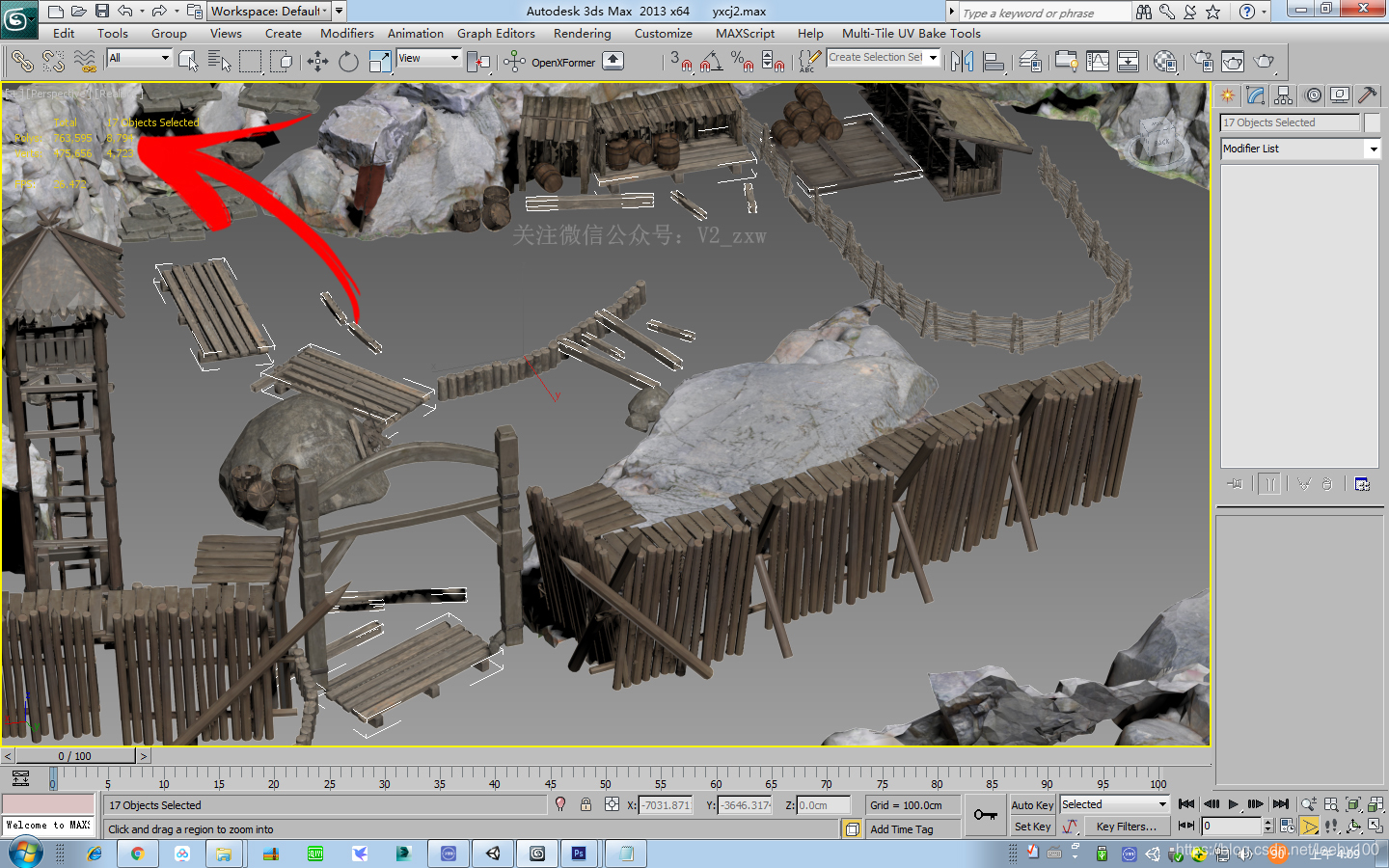The image size is (1389, 868).
Task: Open the Layer Manager
Action: (1030, 62)
